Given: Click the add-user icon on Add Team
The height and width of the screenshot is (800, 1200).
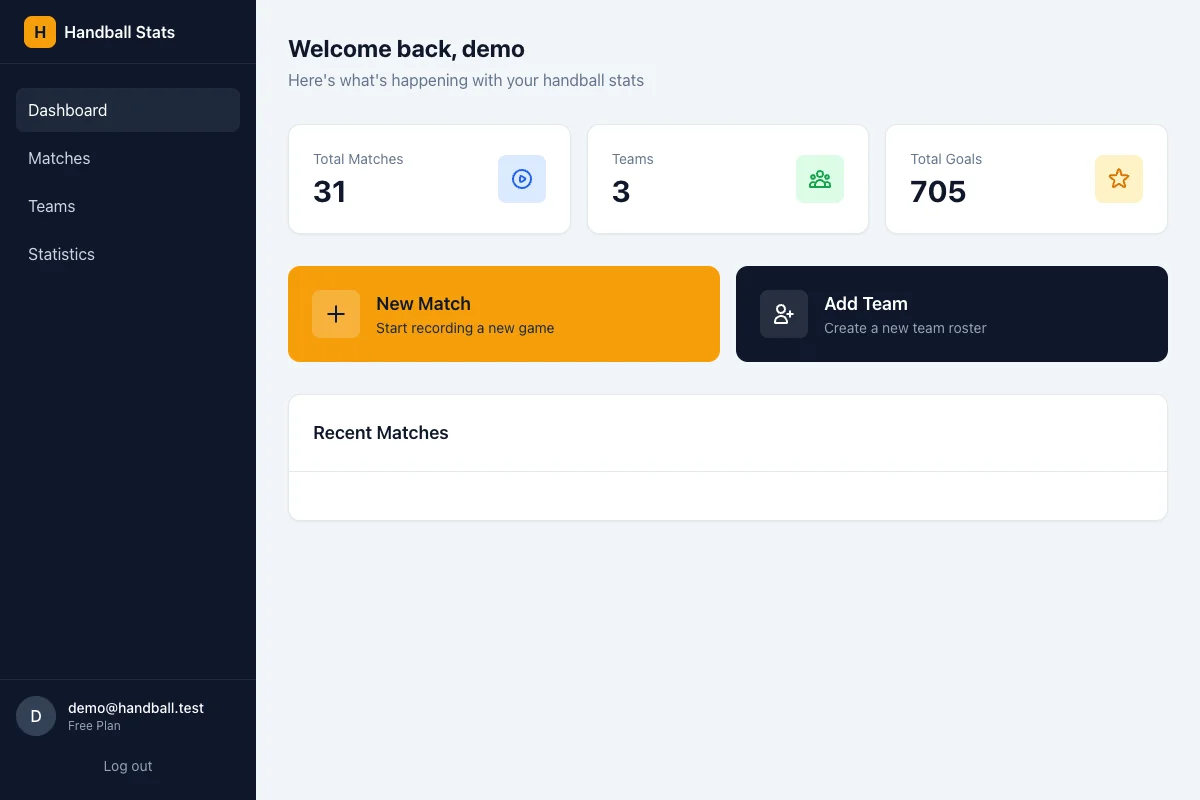Looking at the screenshot, I should pyautogui.click(x=784, y=314).
